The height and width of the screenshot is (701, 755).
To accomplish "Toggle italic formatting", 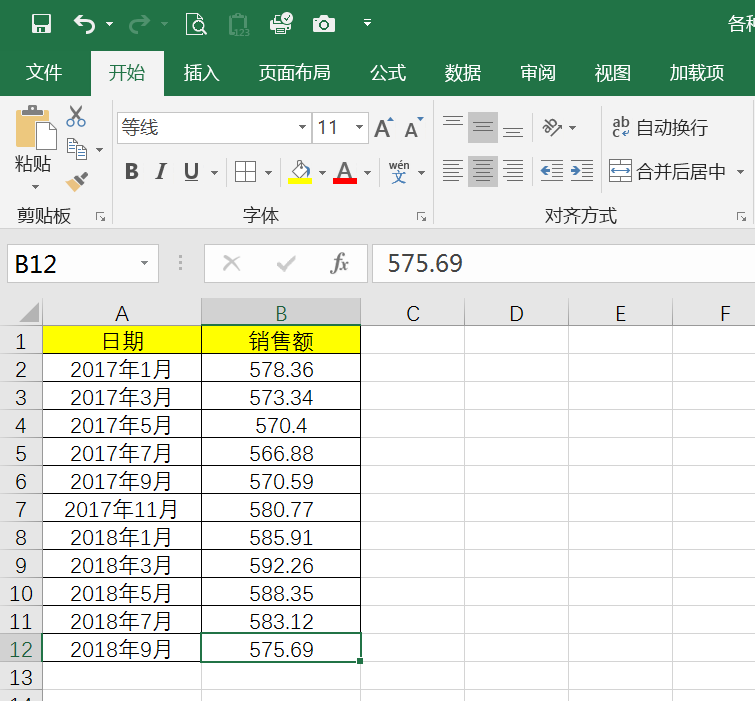I will point(161,171).
